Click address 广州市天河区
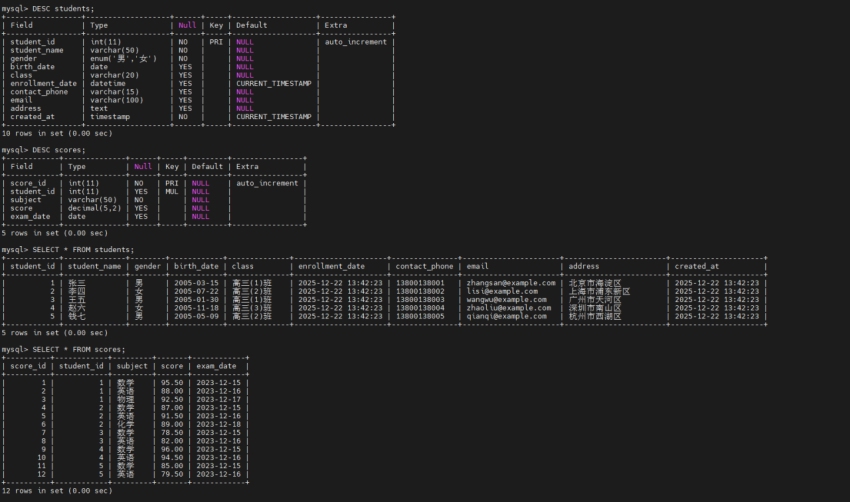This screenshot has width=850, height=502. point(595,300)
